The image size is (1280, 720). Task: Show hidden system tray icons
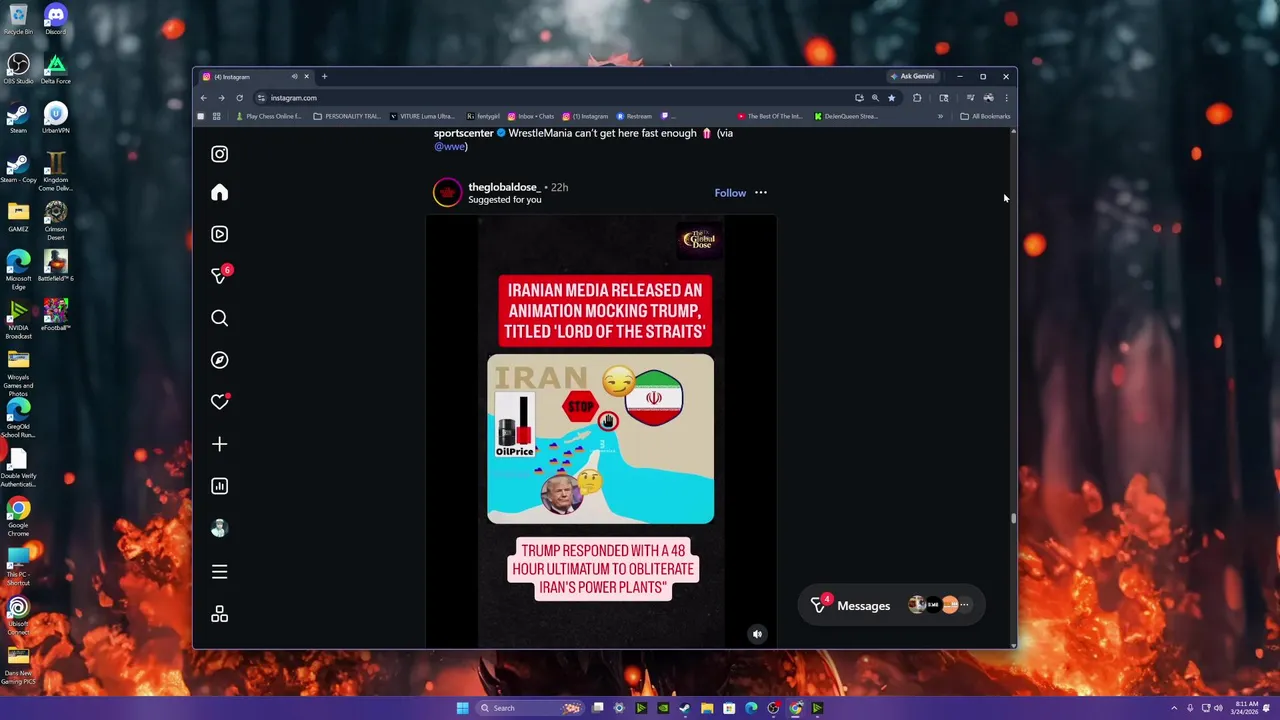point(1175,708)
